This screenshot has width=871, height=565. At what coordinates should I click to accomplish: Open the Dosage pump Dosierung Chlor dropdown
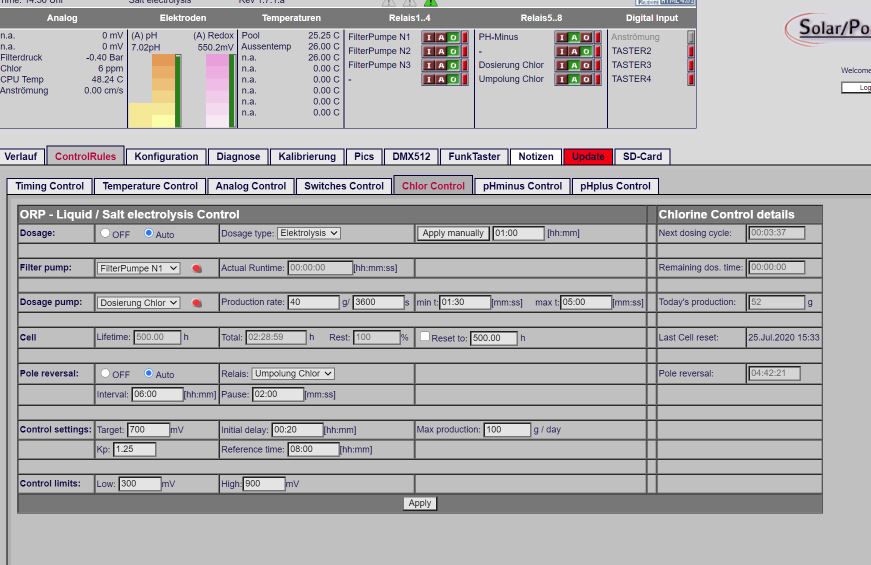pyautogui.click(x=138, y=303)
